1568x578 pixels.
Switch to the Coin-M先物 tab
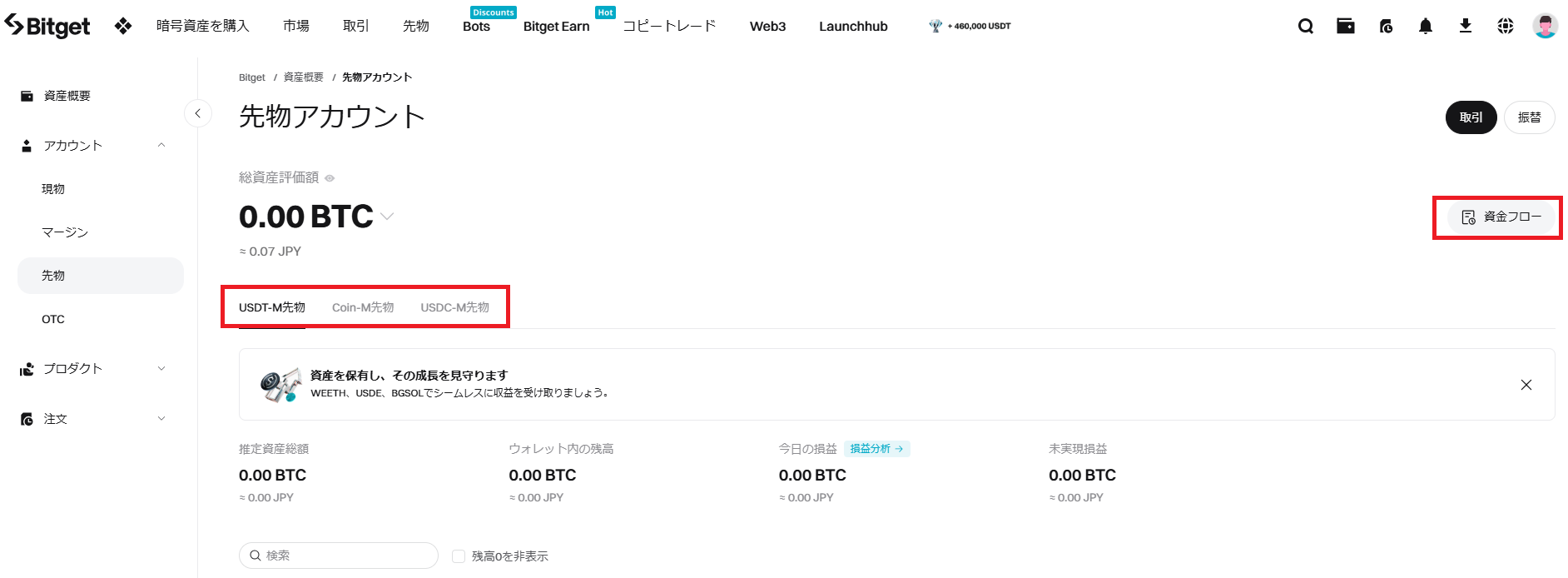363,307
